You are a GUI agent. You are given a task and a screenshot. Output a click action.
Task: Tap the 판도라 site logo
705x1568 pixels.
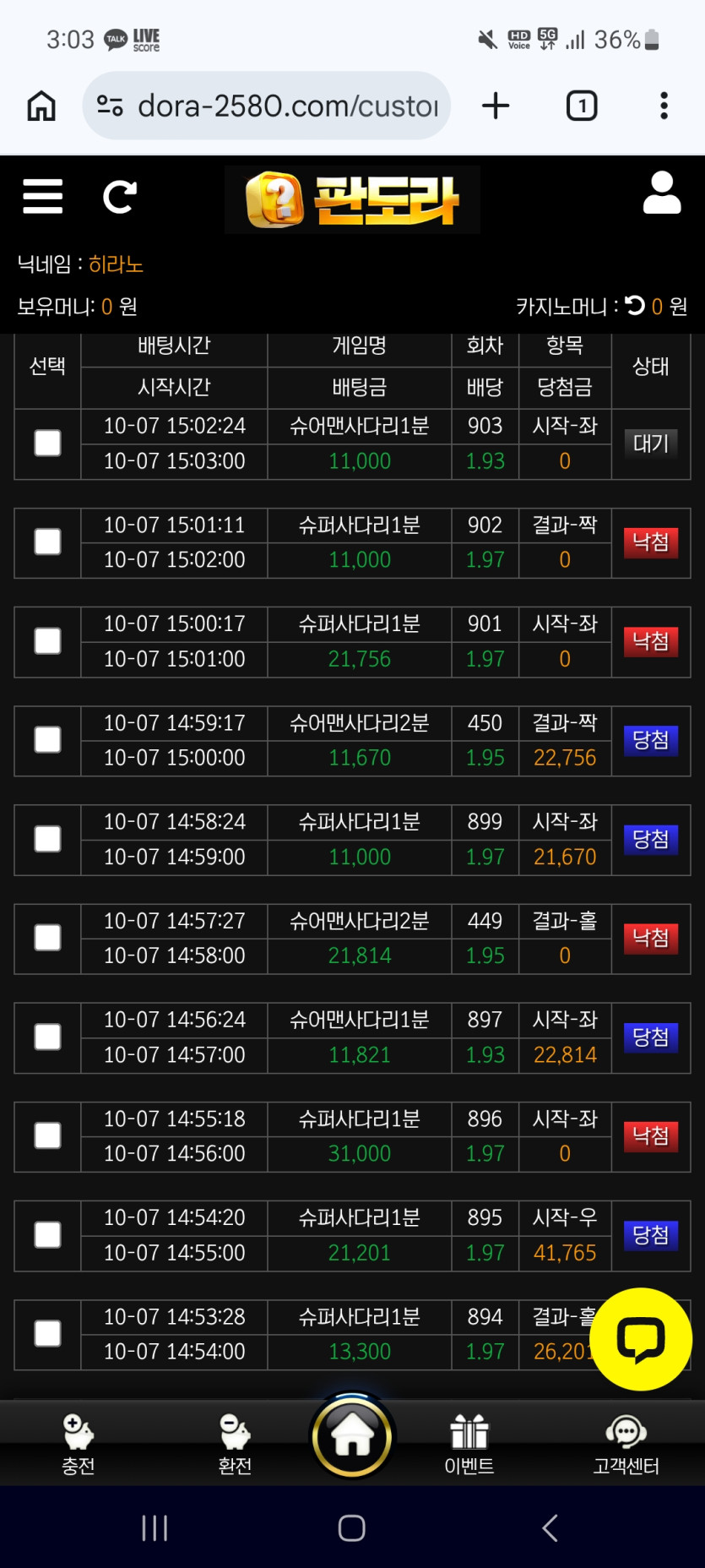pyautogui.click(x=352, y=199)
